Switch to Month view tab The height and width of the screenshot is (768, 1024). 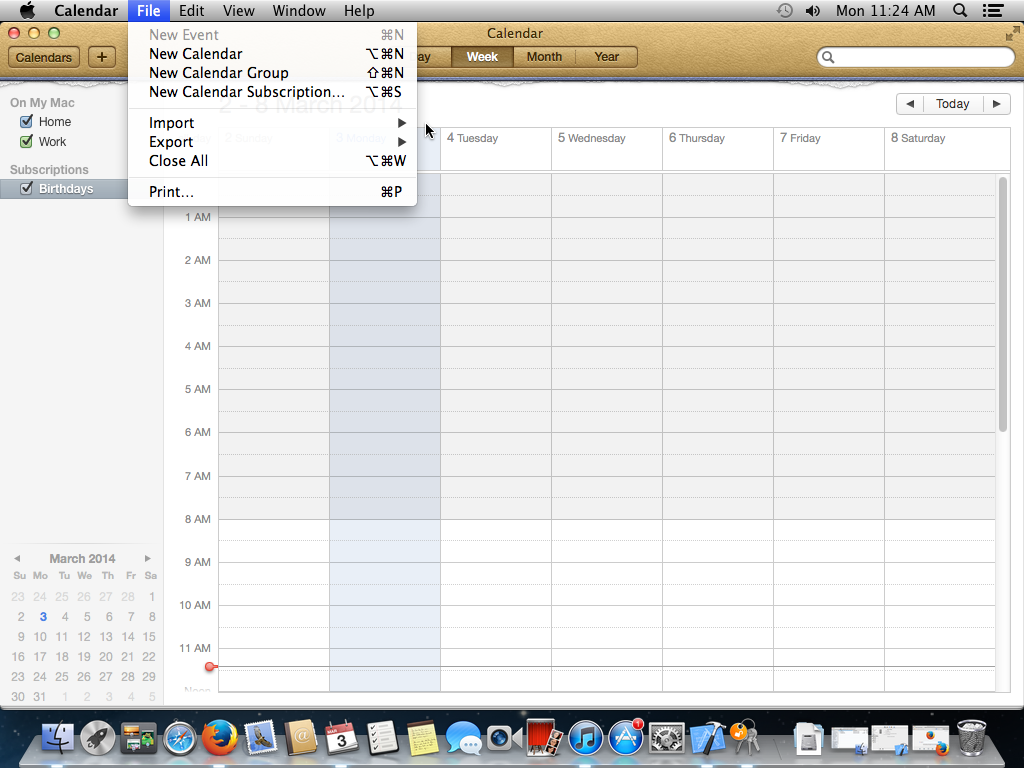[x=544, y=57]
